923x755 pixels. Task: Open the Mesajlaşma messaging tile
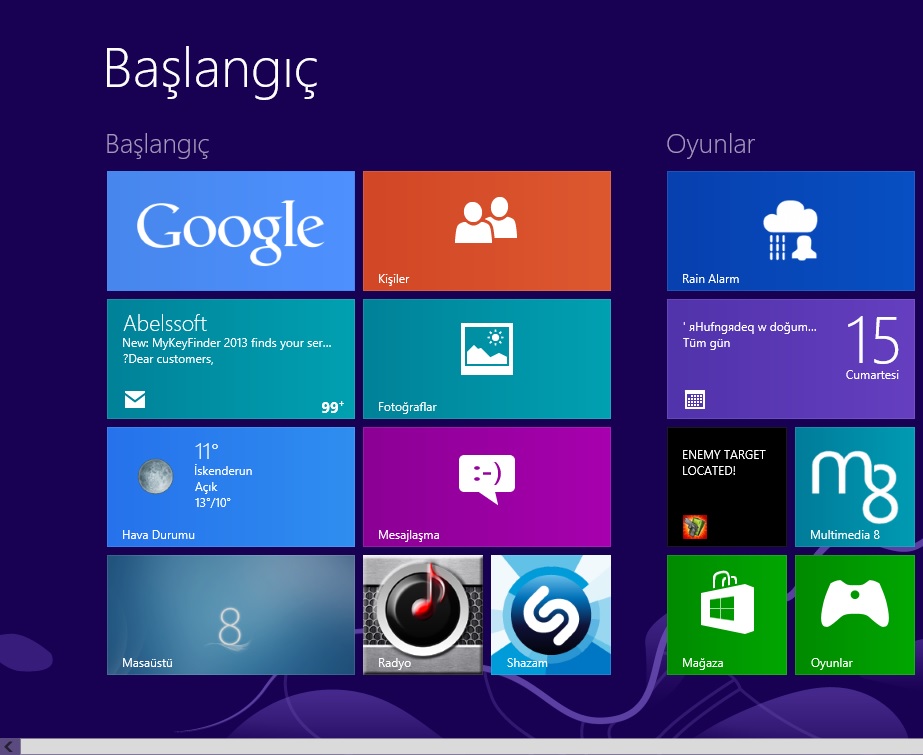[x=487, y=487]
